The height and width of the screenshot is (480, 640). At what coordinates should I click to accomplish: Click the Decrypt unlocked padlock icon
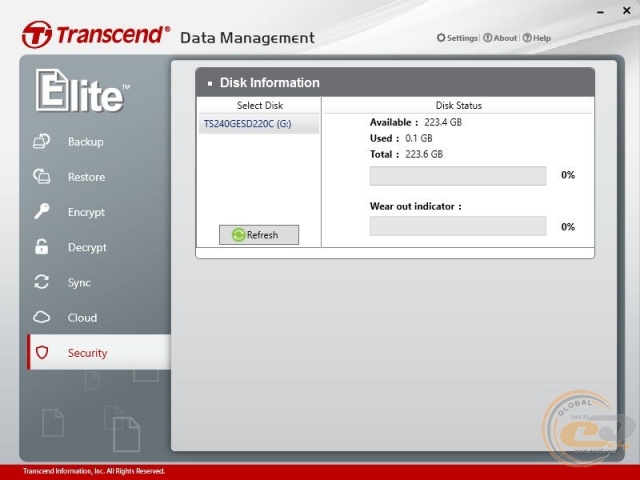point(41,247)
